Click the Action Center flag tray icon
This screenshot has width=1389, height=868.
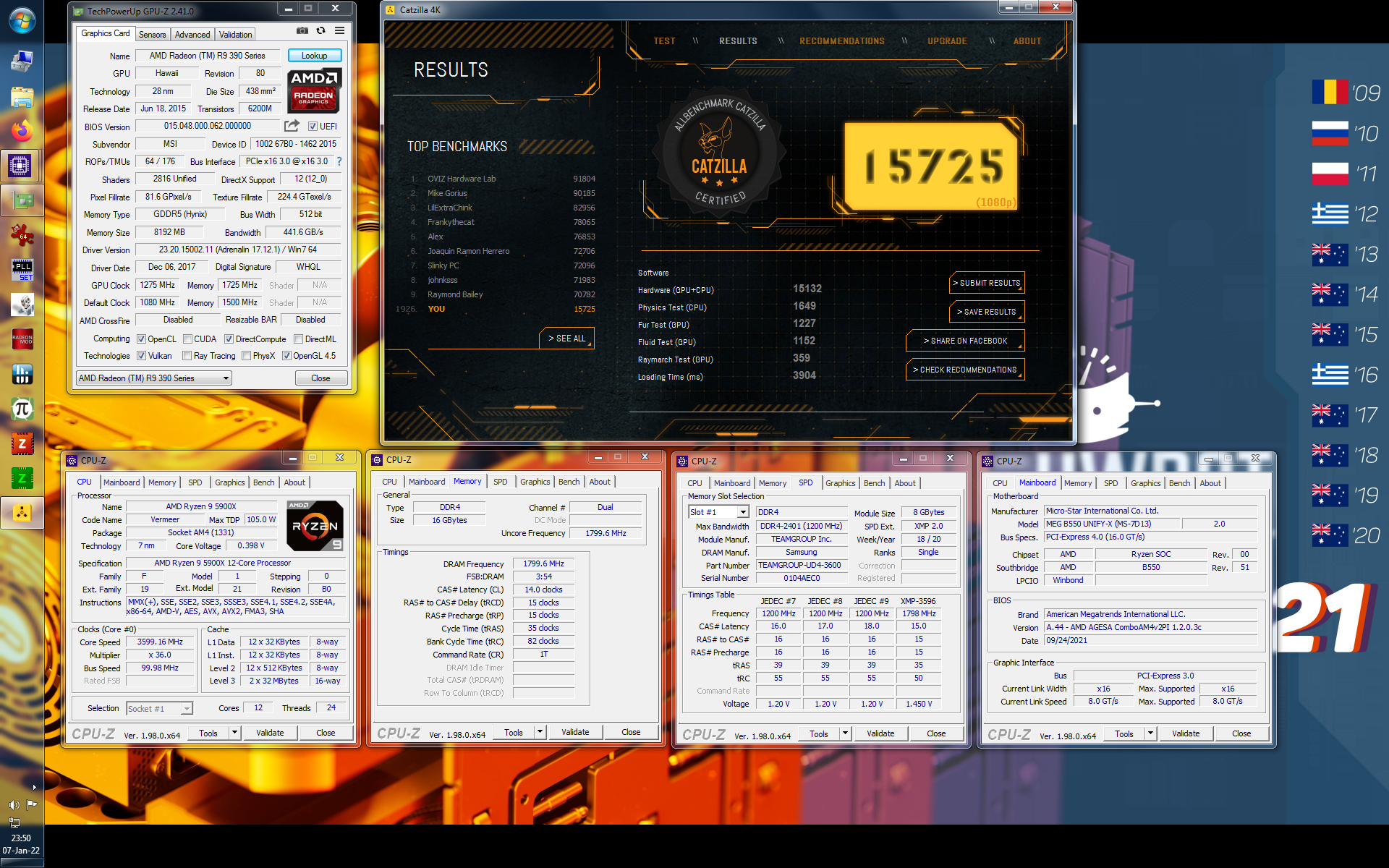31,804
